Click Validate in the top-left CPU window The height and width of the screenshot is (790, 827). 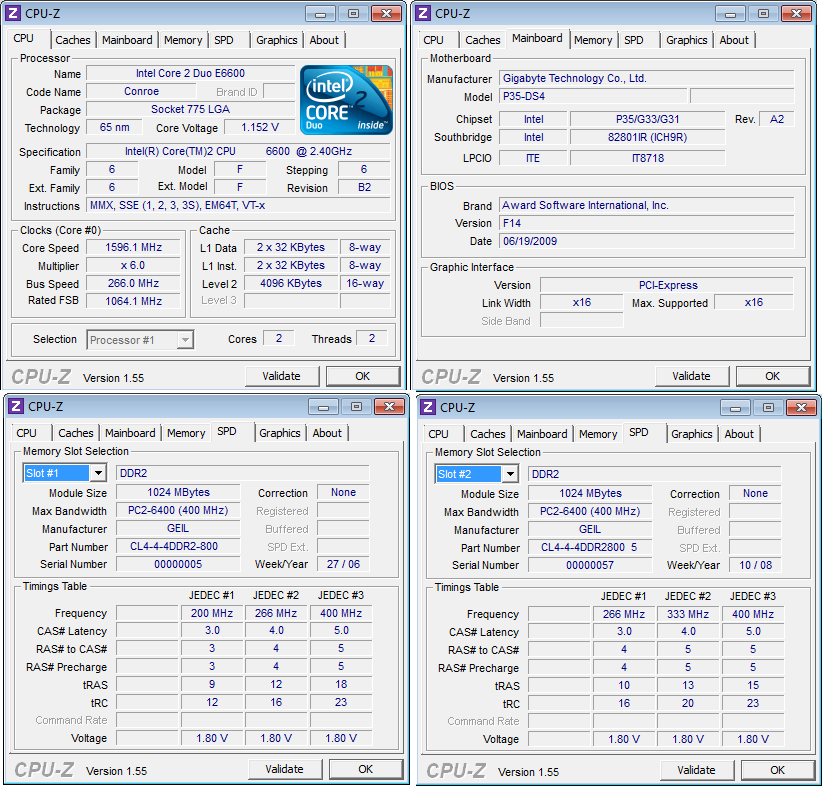(282, 376)
